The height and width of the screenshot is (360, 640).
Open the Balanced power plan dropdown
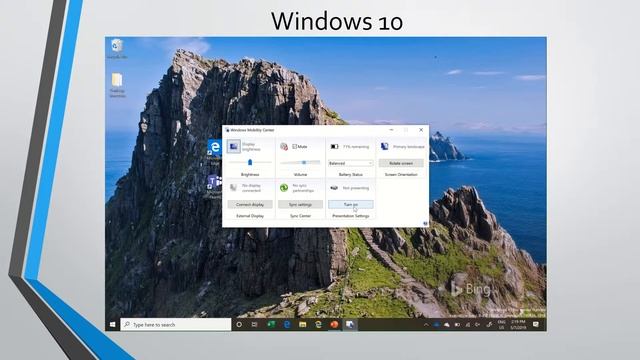point(351,163)
